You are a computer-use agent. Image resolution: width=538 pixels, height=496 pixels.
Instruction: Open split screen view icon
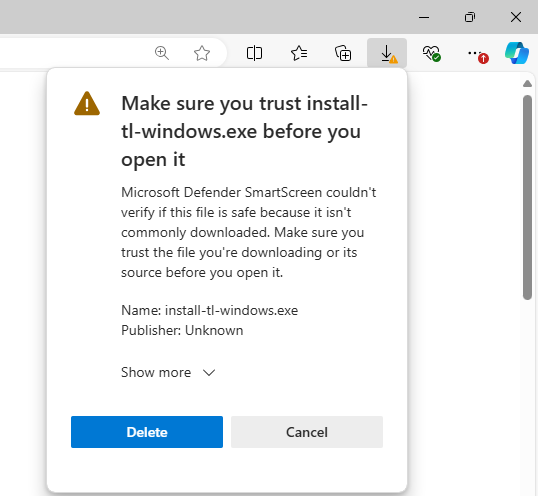point(254,53)
